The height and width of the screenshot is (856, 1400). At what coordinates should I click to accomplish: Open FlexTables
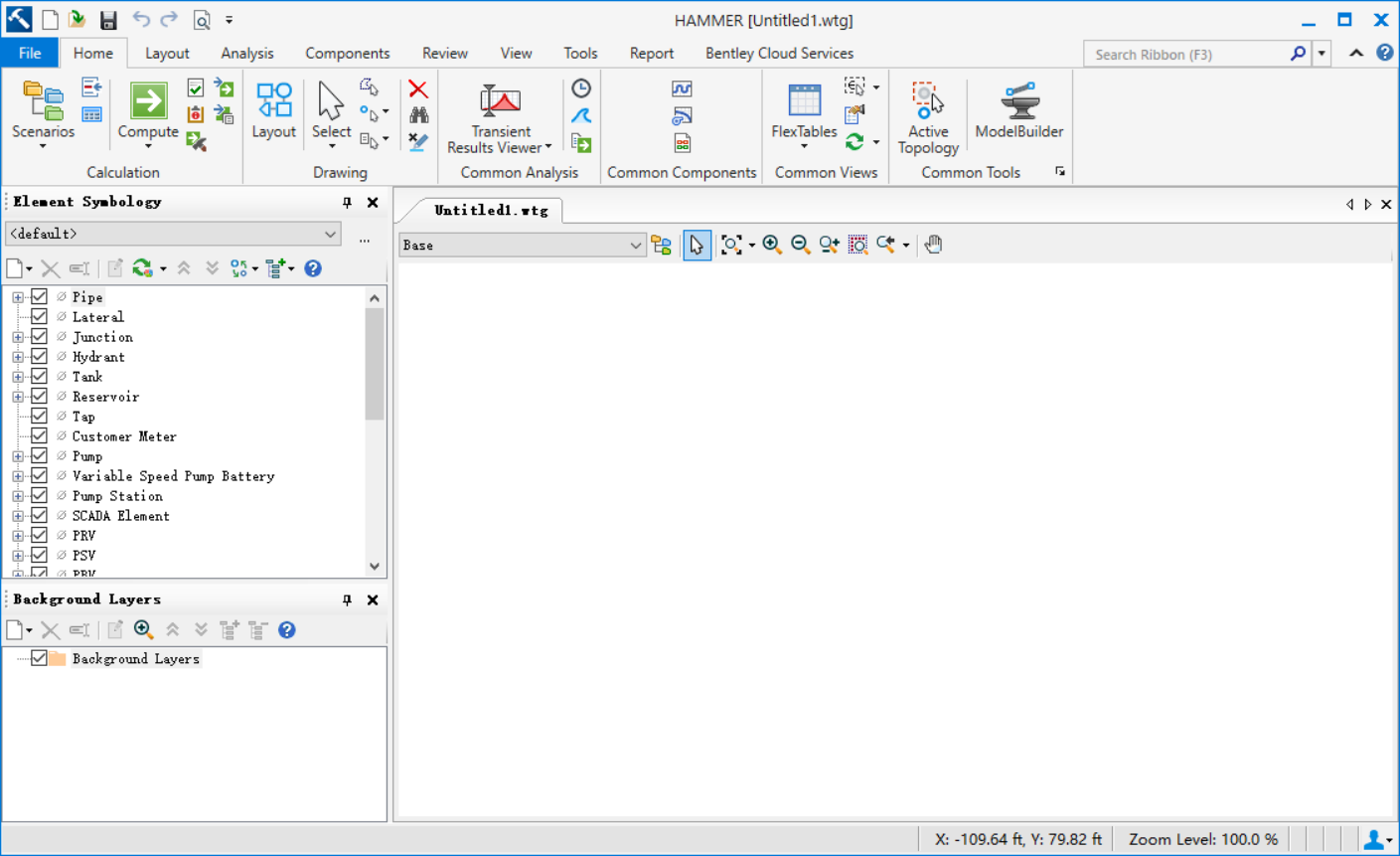(x=804, y=113)
